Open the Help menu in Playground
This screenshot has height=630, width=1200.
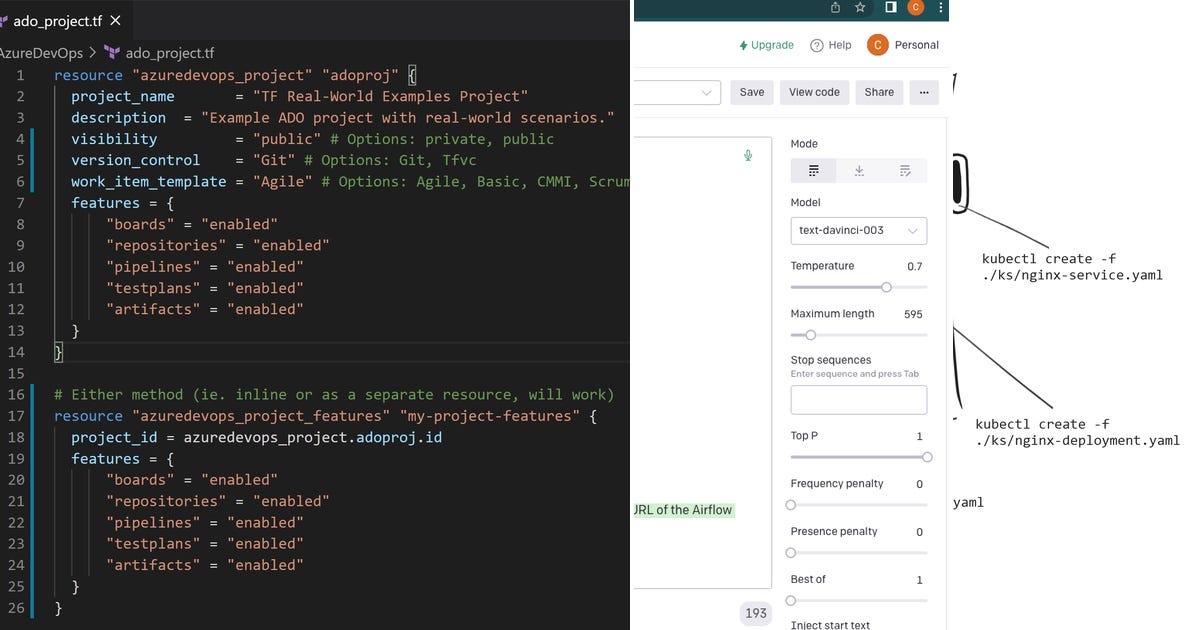click(831, 45)
